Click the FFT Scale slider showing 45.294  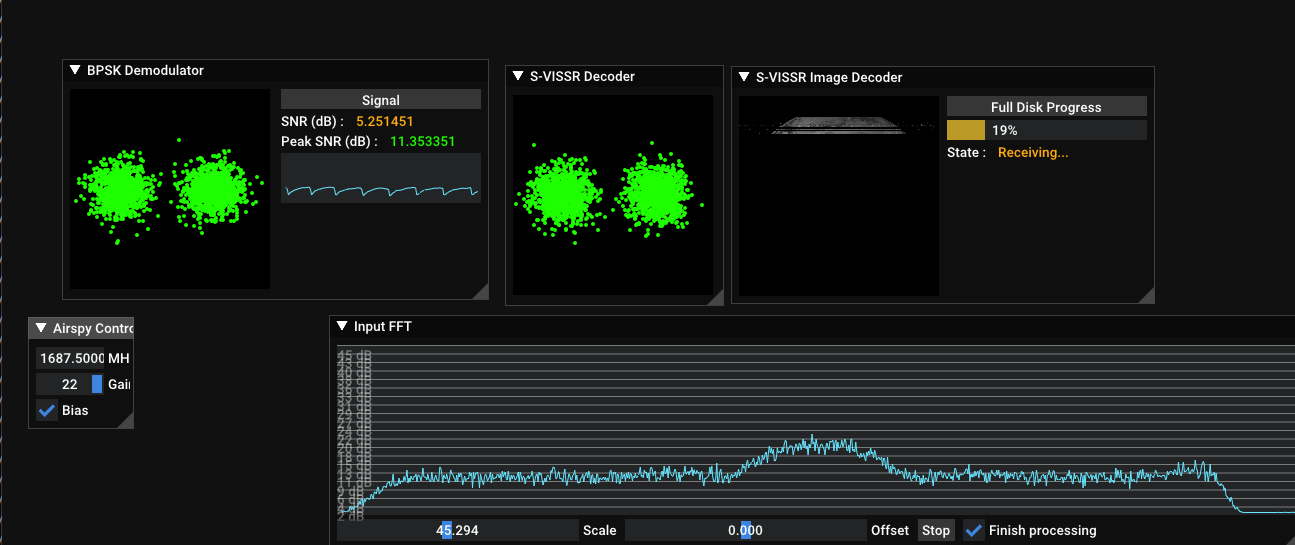(x=457, y=531)
